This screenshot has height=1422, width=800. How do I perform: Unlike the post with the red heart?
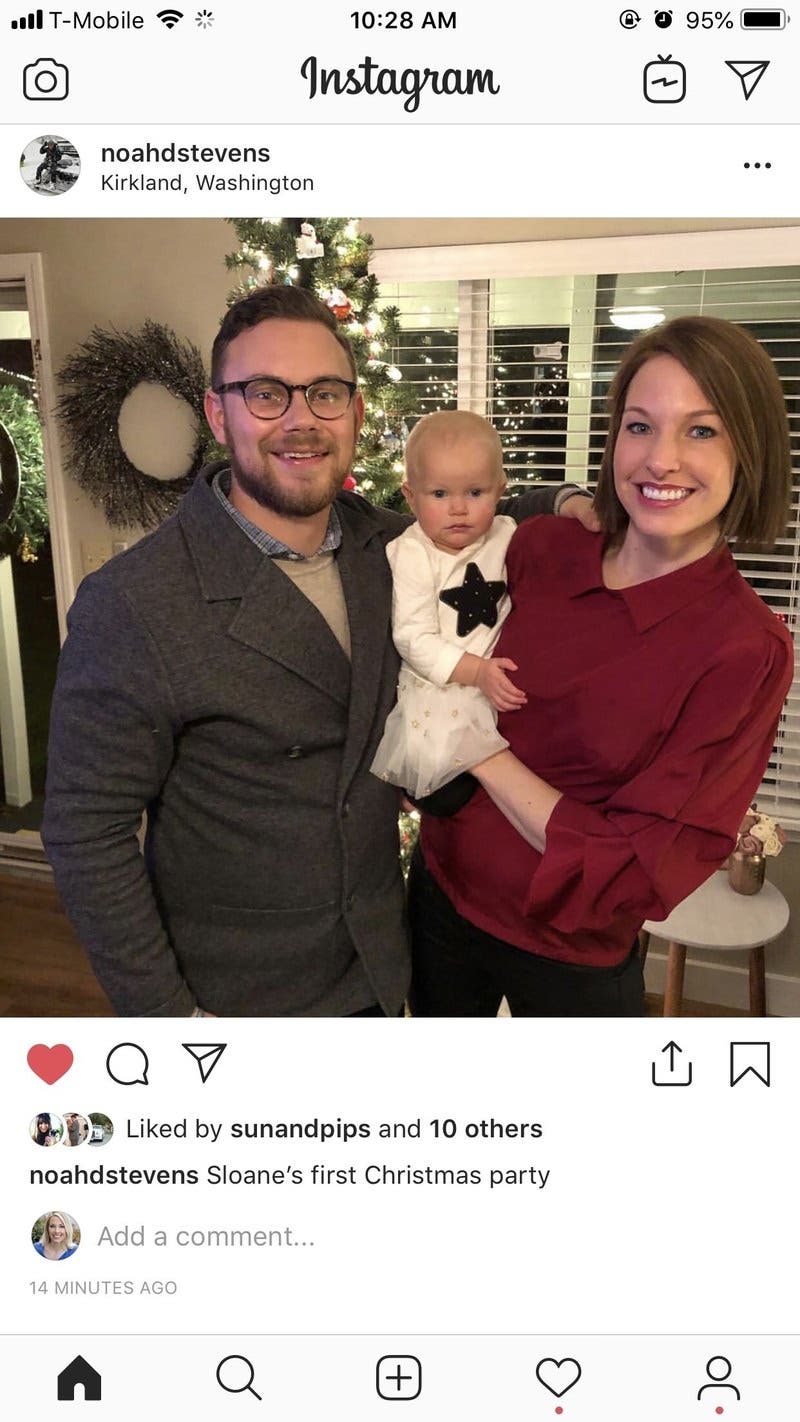[50, 1064]
